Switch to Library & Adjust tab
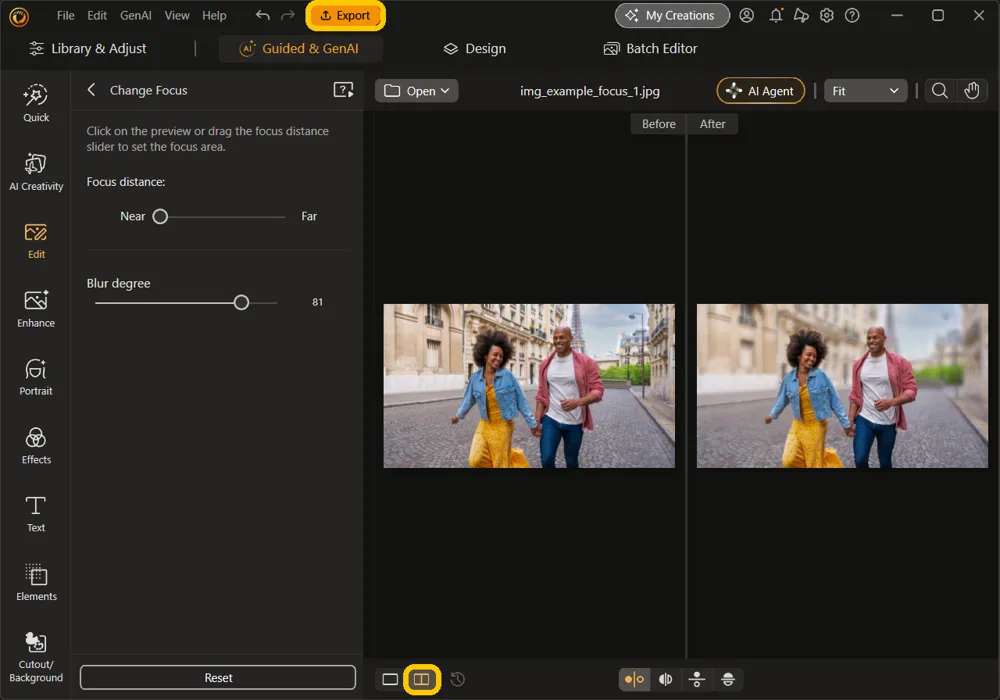 coord(88,48)
